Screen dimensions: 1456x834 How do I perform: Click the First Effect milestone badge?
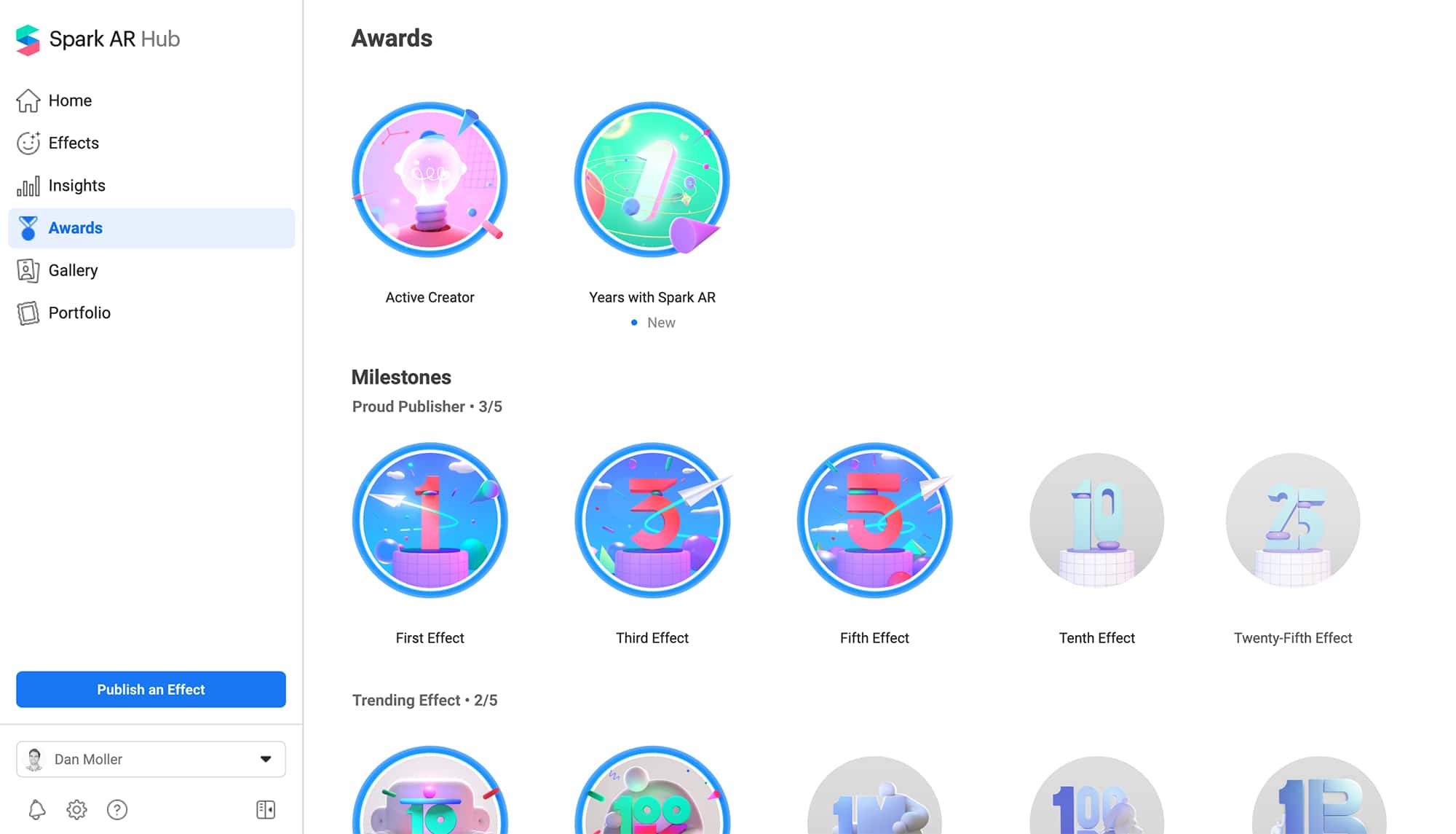click(429, 520)
